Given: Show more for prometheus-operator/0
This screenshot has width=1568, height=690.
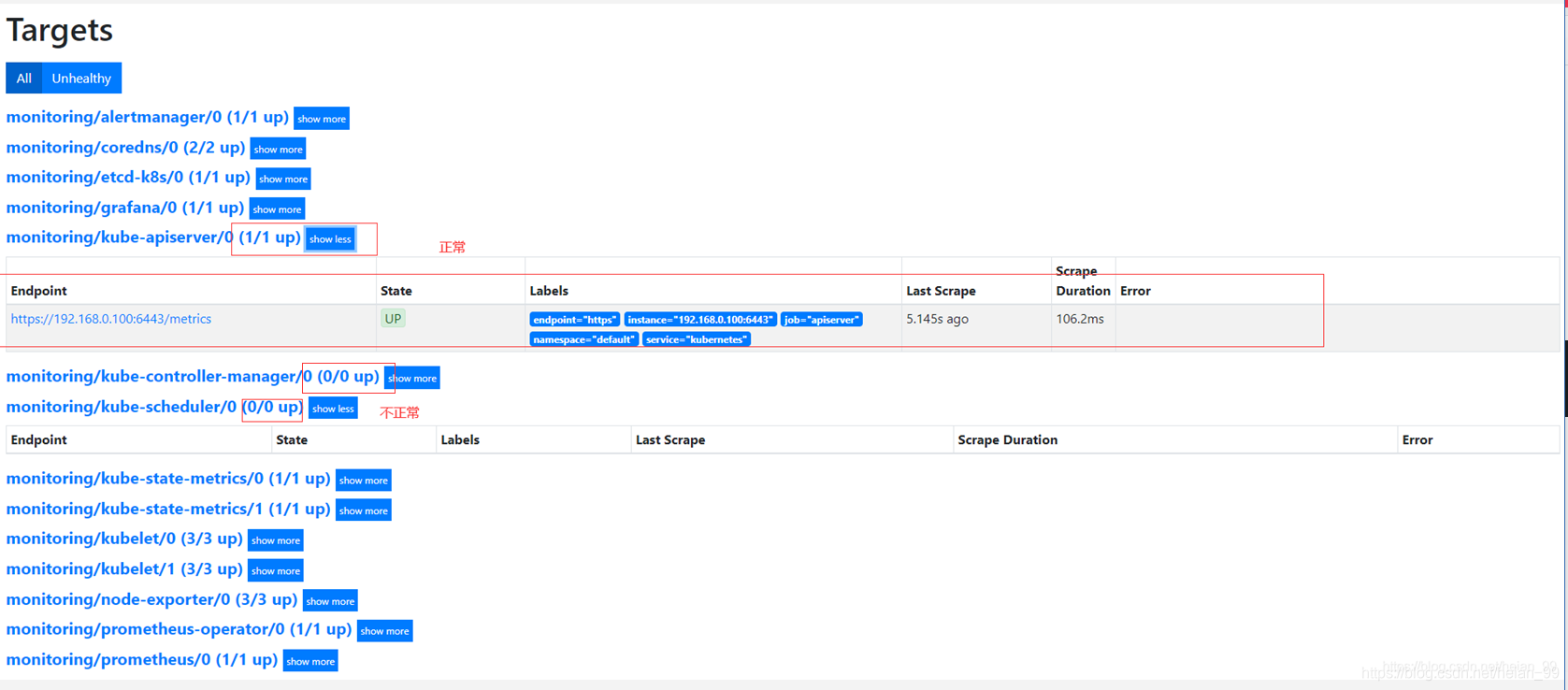Looking at the screenshot, I should 385,631.
